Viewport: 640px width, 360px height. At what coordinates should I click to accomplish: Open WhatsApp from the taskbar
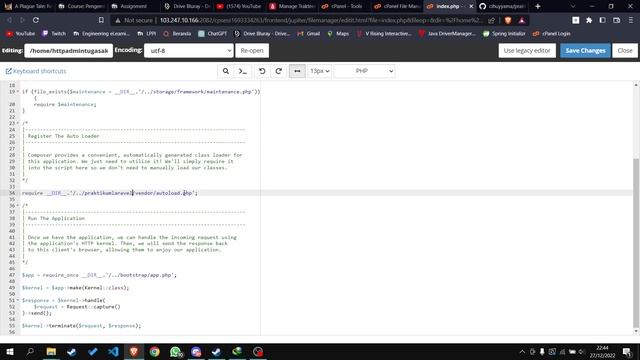point(176,352)
